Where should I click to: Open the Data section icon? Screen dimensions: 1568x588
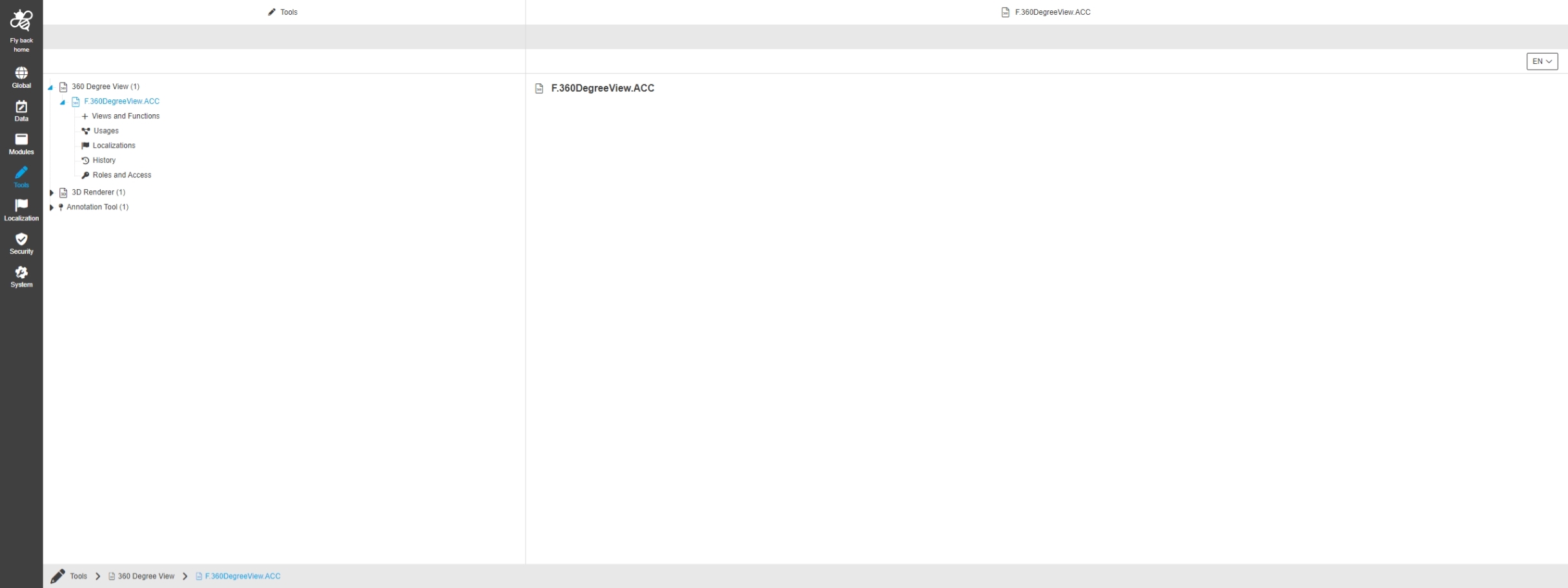tap(21, 106)
